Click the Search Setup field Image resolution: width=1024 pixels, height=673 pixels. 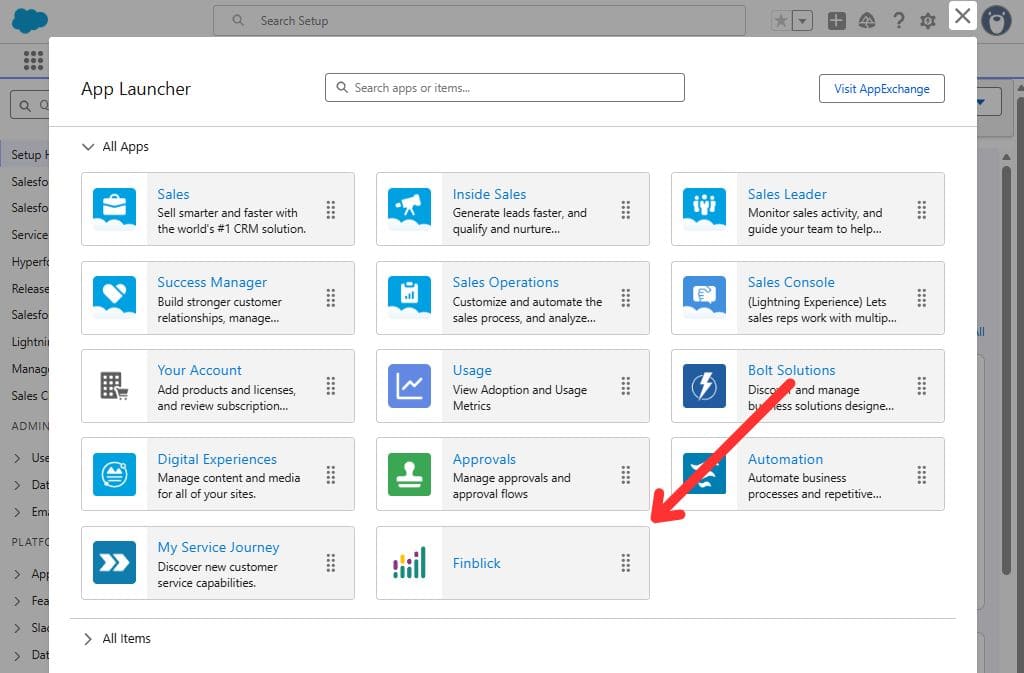(479, 21)
